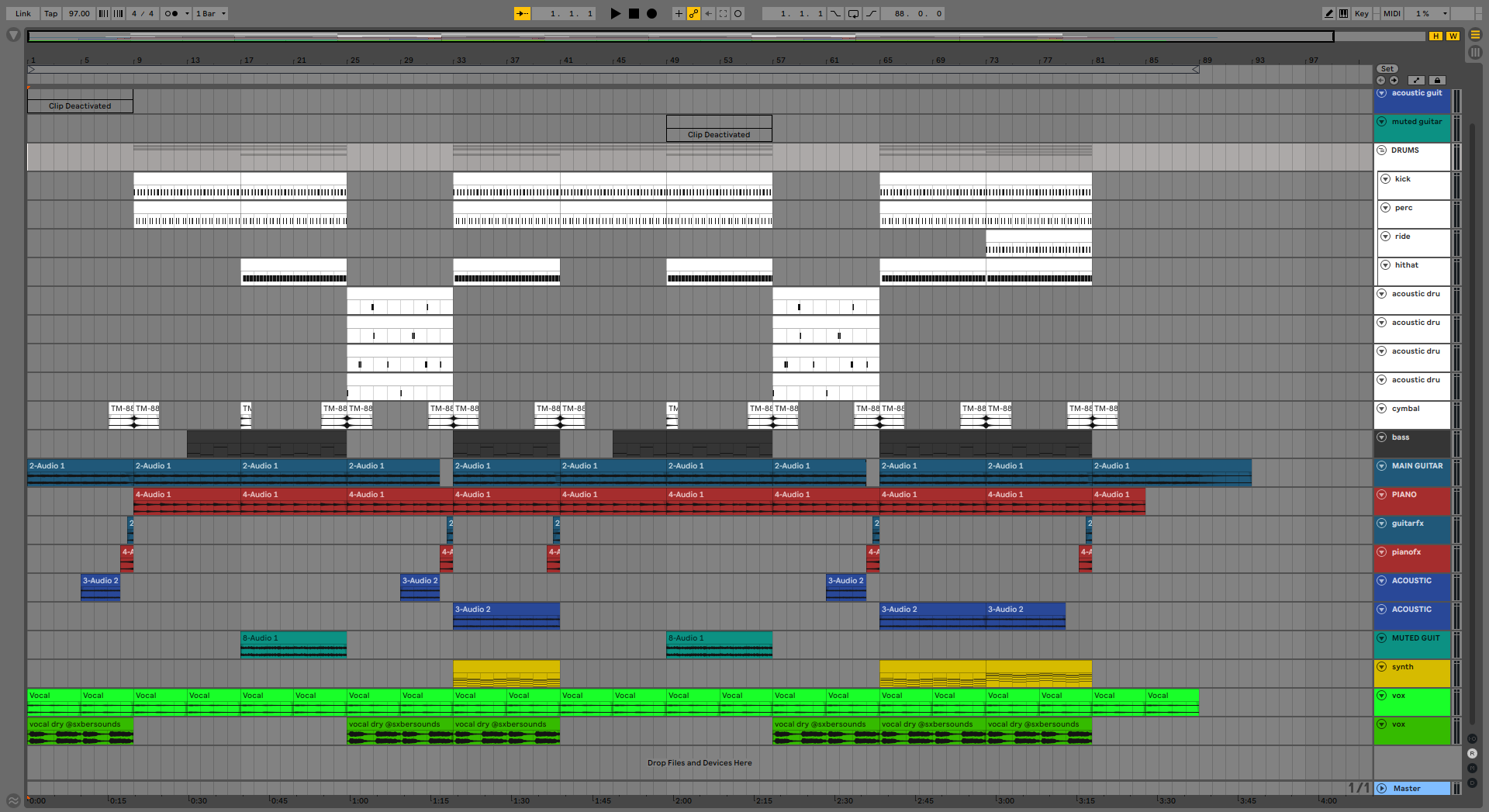This screenshot has width=1489, height=812.
Task: Click the W optimize width button
Action: click(x=1453, y=36)
